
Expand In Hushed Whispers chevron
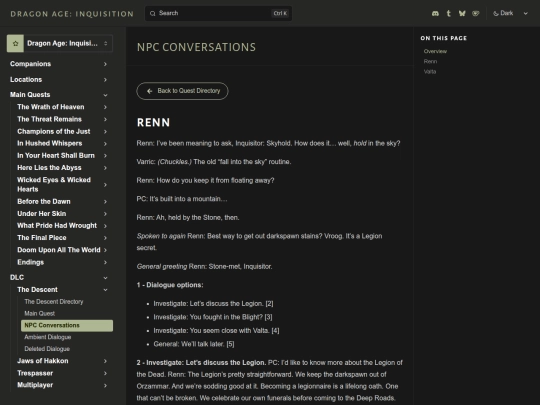pos(105,144)
